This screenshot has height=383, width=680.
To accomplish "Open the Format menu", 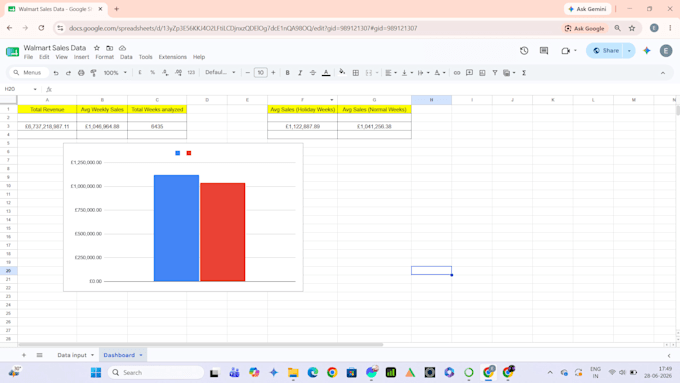I will (105, 57).
